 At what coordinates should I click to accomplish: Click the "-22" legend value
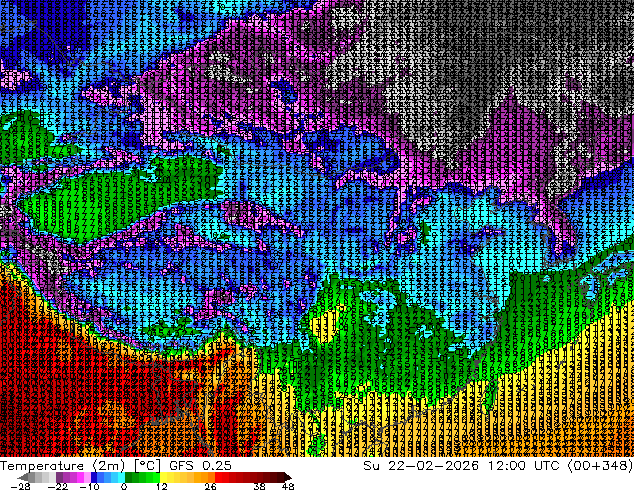(58, 486)
